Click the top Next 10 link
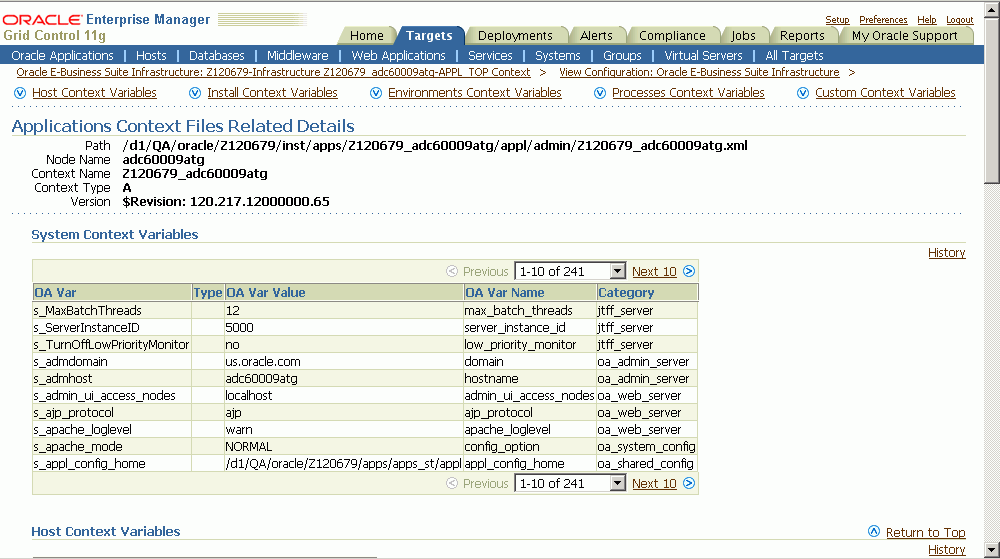 (x=654, y=272)
